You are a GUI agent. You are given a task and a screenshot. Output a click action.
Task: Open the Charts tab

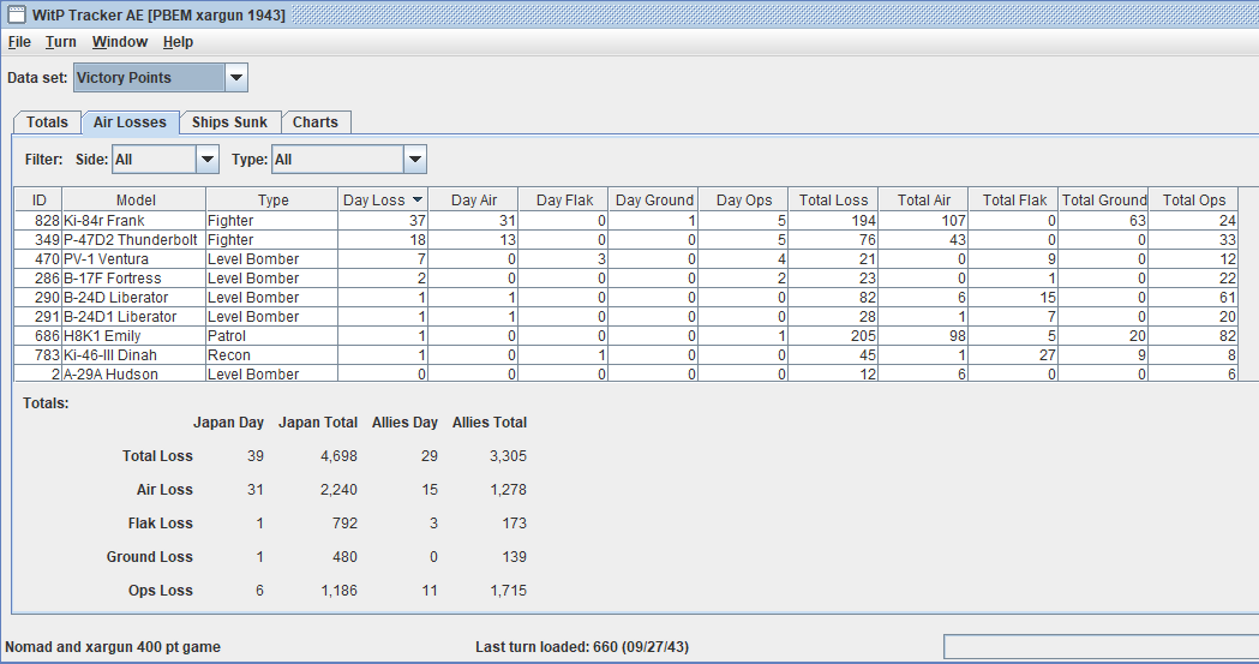315,122
